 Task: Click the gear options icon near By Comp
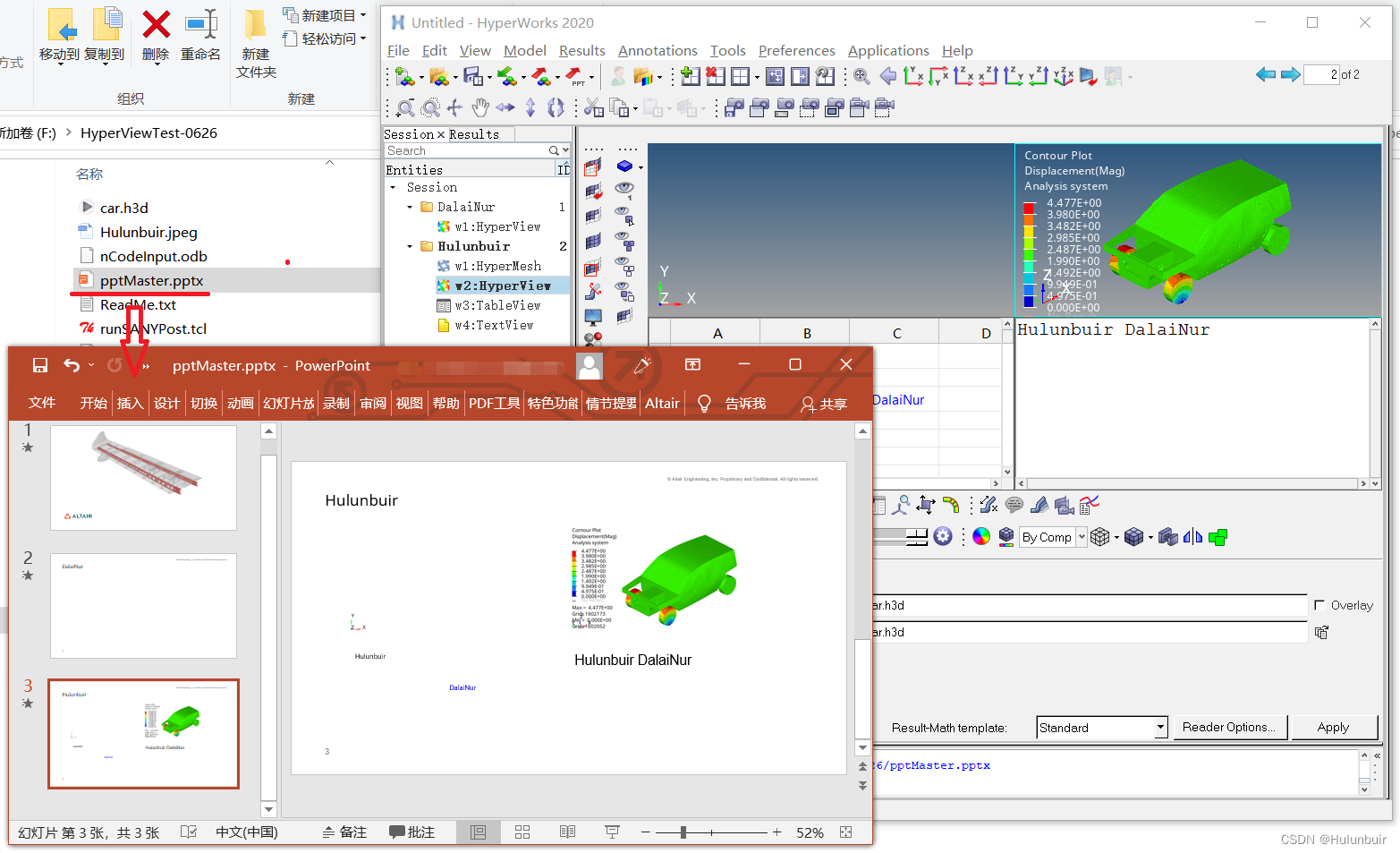point(943,536)
